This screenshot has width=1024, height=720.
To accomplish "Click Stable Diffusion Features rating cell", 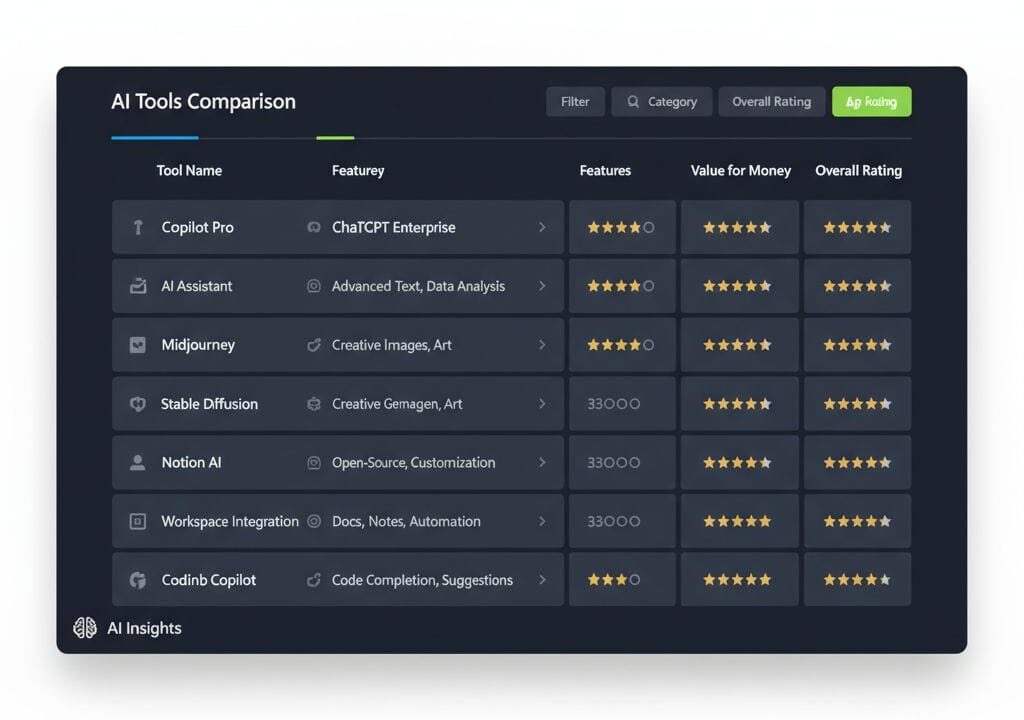I will pyautogui.click(x=622, y=404).
